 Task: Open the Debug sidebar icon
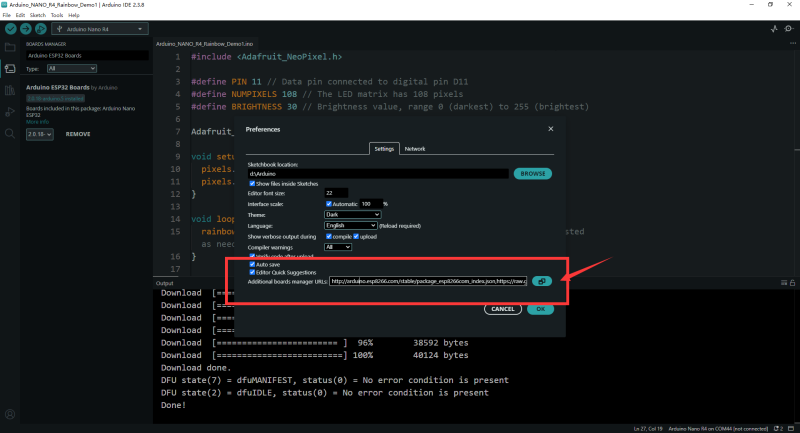[x=10, y=112]
